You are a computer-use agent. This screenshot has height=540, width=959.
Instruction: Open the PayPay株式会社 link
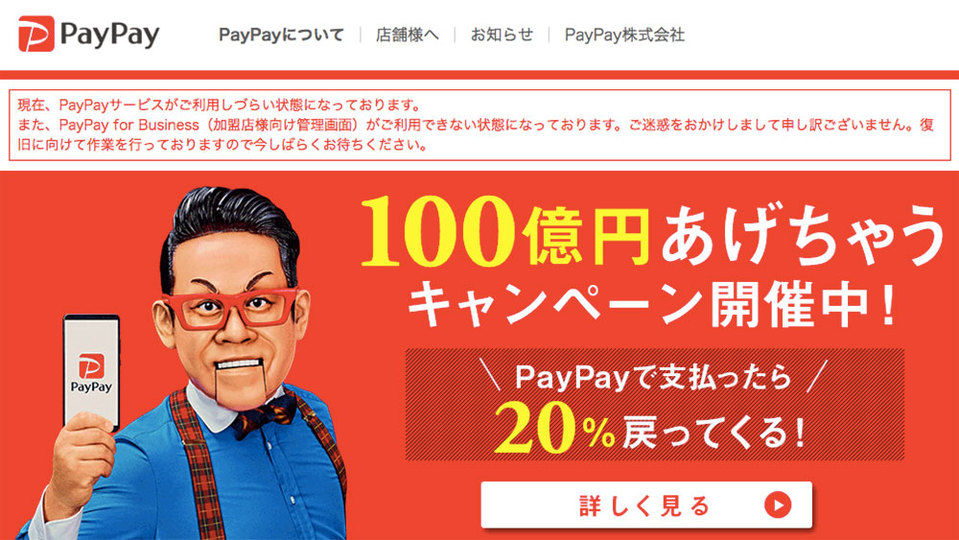click(624, 35)
